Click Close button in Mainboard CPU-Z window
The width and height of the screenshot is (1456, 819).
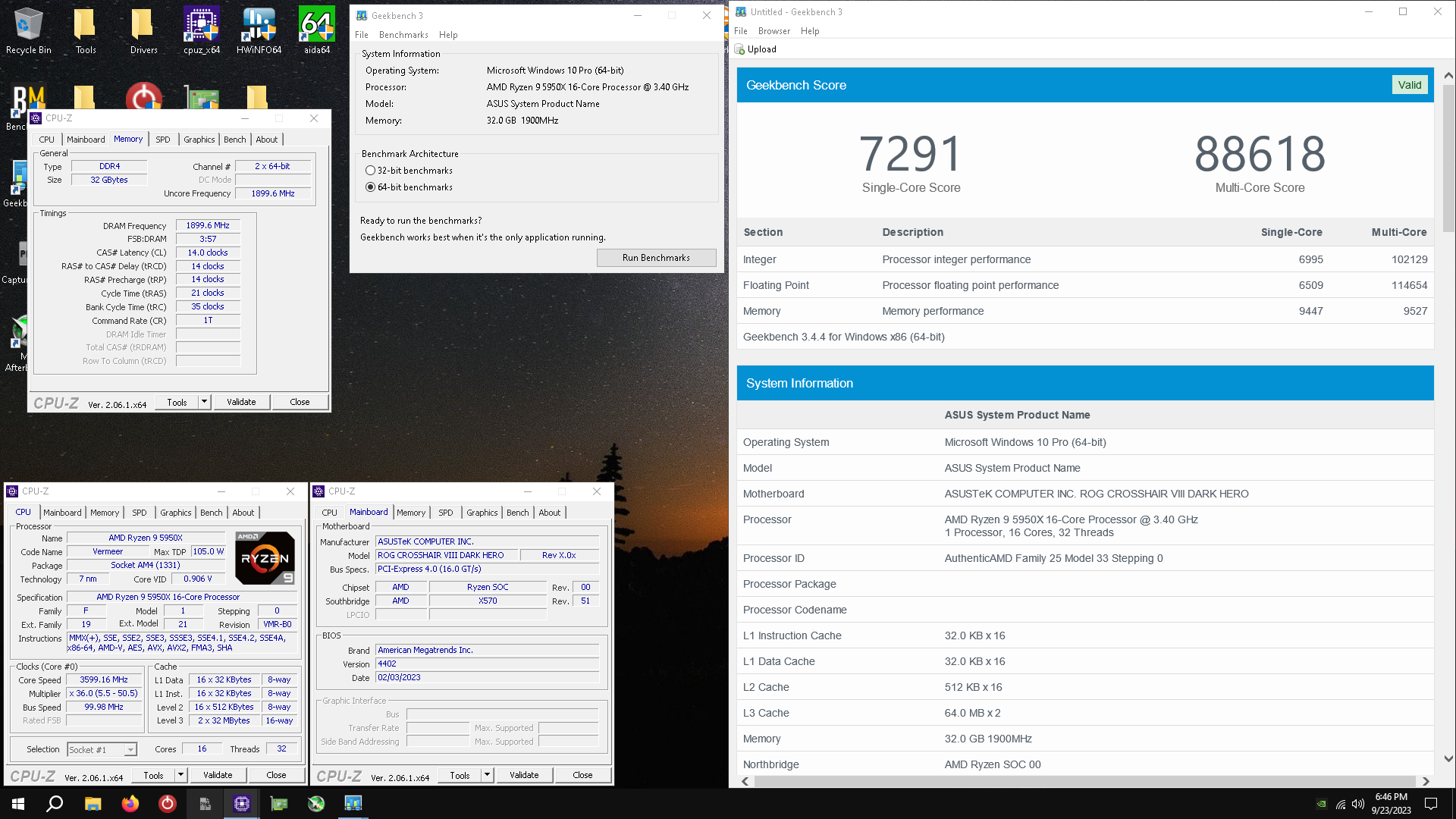(582, 775)
